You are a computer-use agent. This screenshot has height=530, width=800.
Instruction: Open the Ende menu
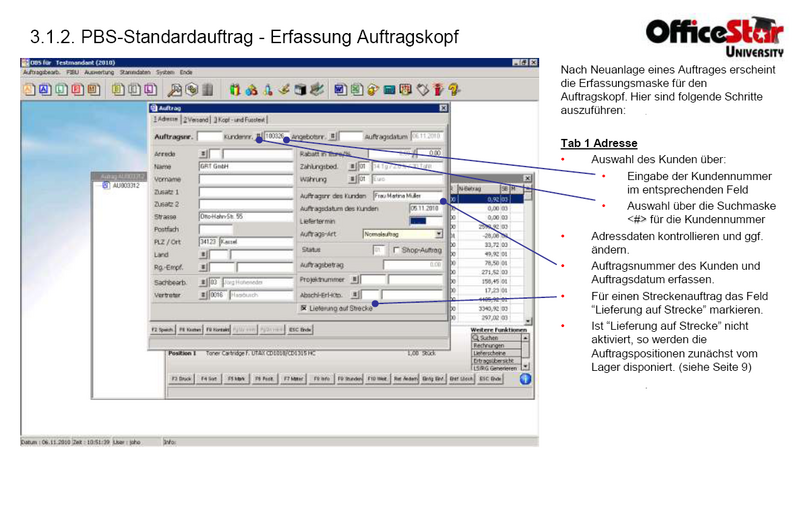(186, 72)
